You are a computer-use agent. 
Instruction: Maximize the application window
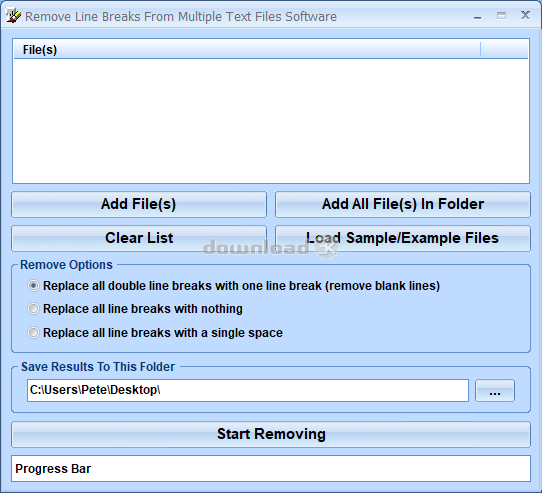coord(501,16)
